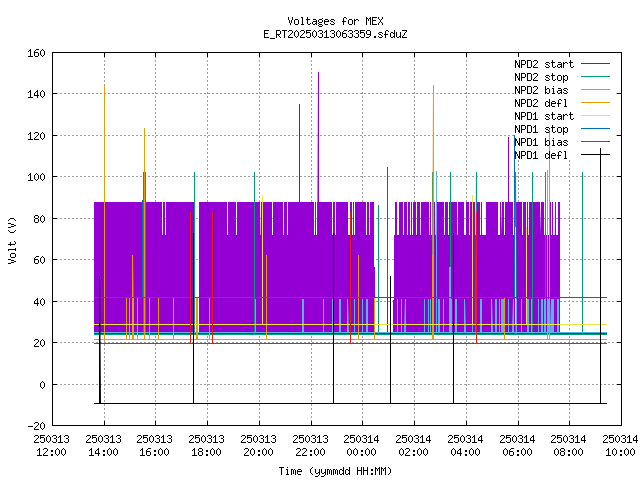
Task: Click the '250314 06:00' x-axis tick label
Action: coord(517,446)
